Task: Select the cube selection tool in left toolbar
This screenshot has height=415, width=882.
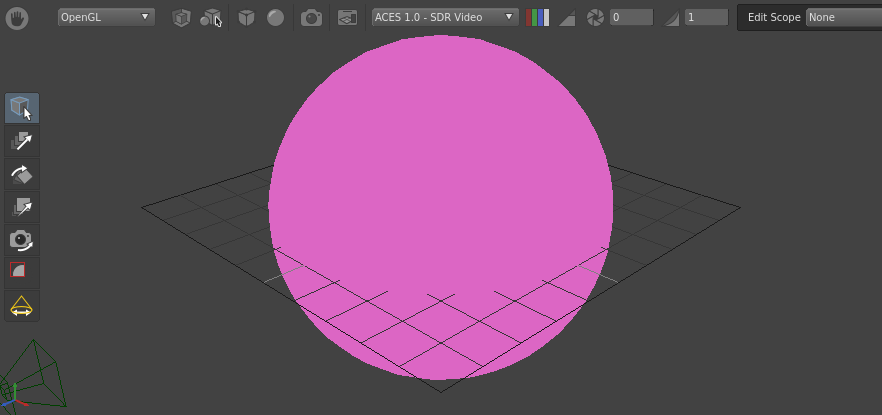Action: pos(21,108)
